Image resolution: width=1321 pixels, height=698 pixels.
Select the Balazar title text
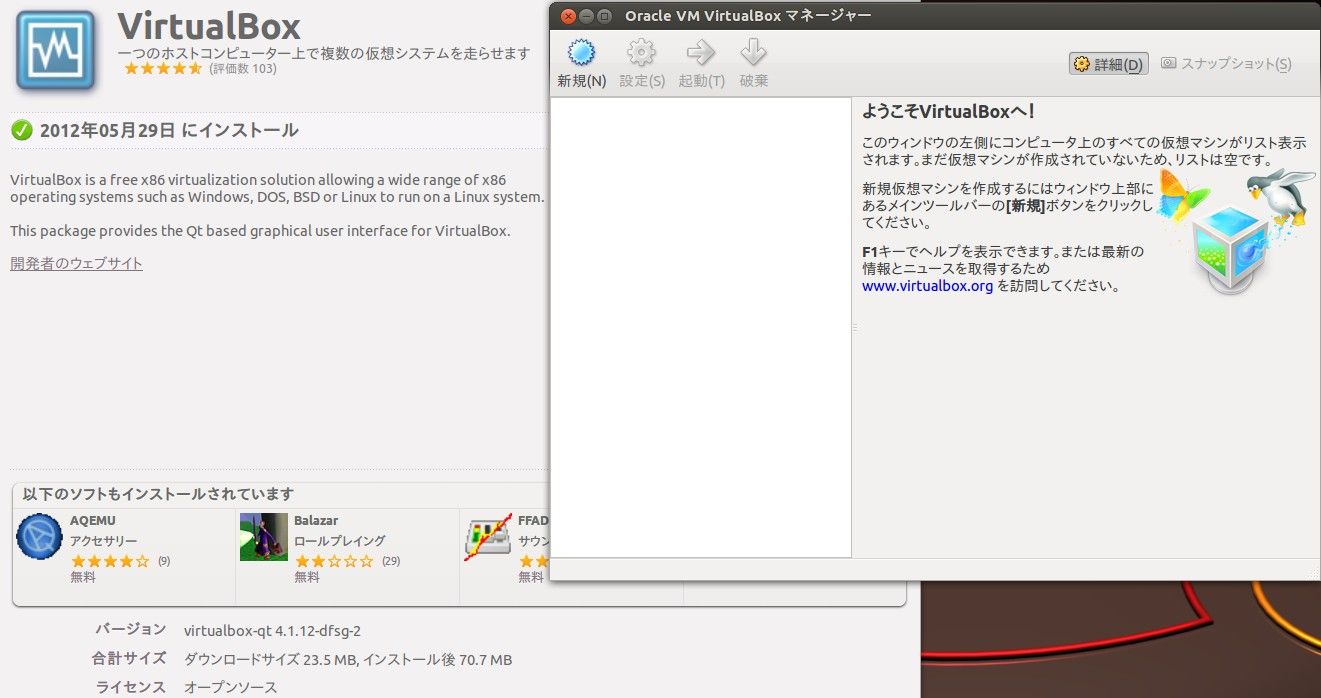pyautogui.click(x=315, y=521)
